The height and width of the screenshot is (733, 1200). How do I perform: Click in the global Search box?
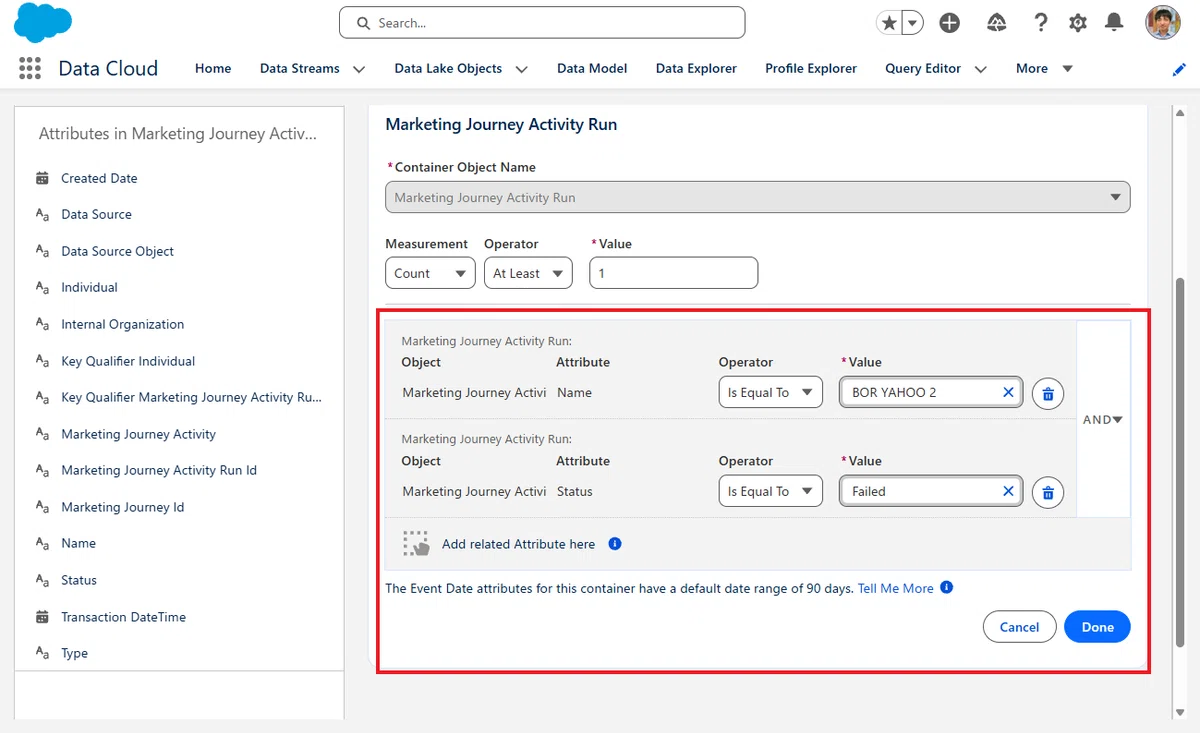pyautogui.click(x=542, y=23)
